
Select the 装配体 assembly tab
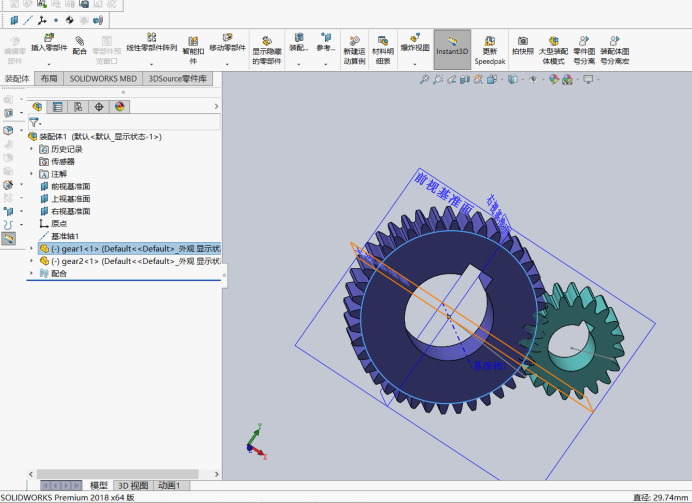(17, 79)
